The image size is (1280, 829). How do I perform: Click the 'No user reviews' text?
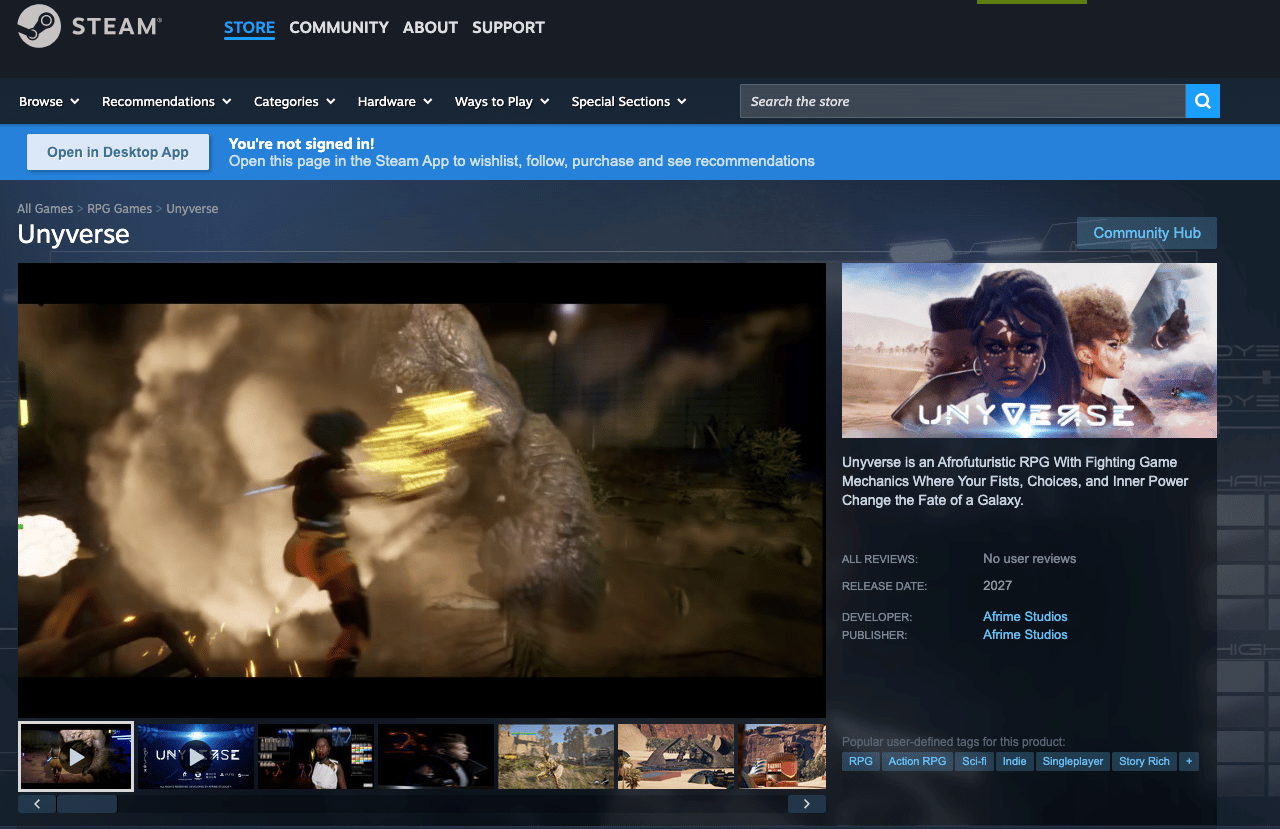click(1030, 558)
